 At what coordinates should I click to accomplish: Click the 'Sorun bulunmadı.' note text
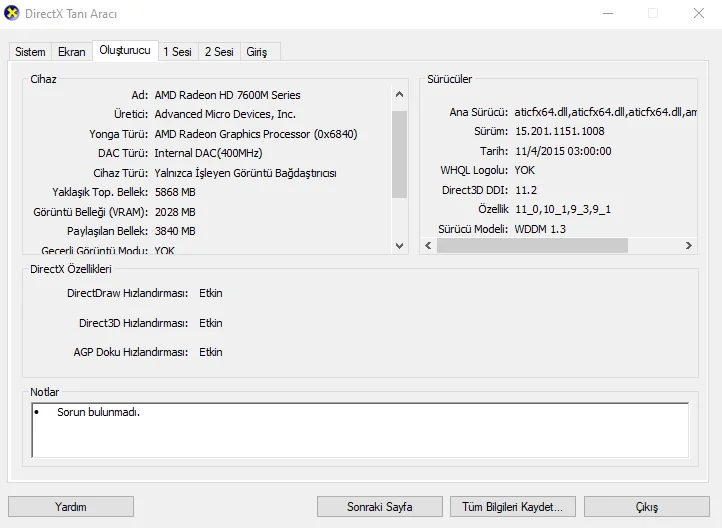click(x=98, y=412)
